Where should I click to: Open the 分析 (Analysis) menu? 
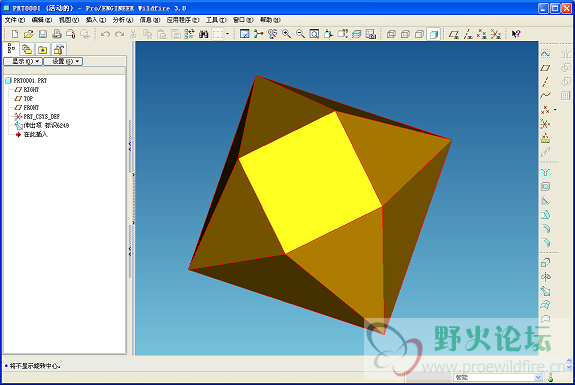[122, 20]
